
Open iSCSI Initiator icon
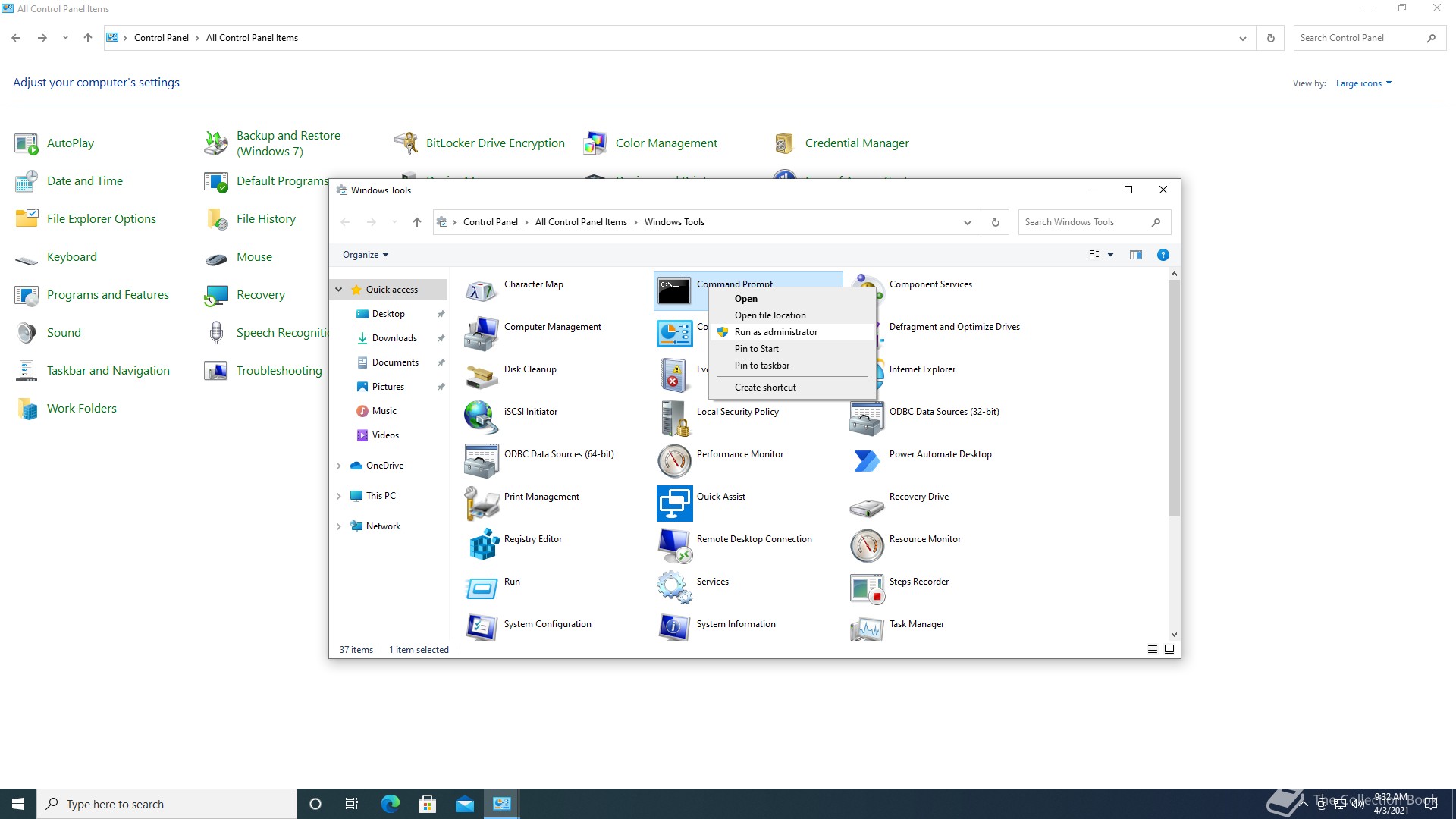pyautogui.click(x=482, y=418)
